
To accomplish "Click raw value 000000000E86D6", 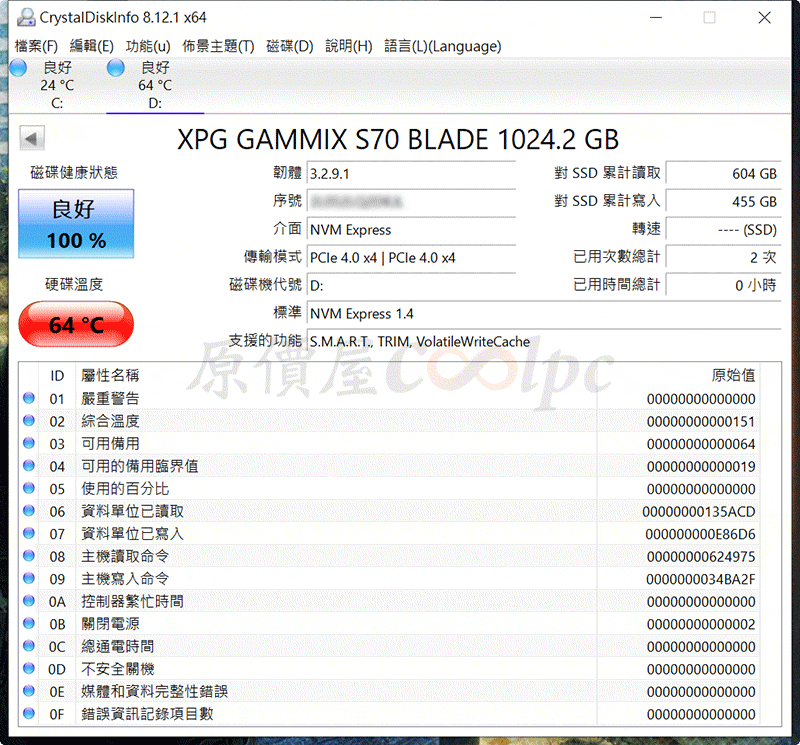I will pyautogui.click(x=700, y=534).
